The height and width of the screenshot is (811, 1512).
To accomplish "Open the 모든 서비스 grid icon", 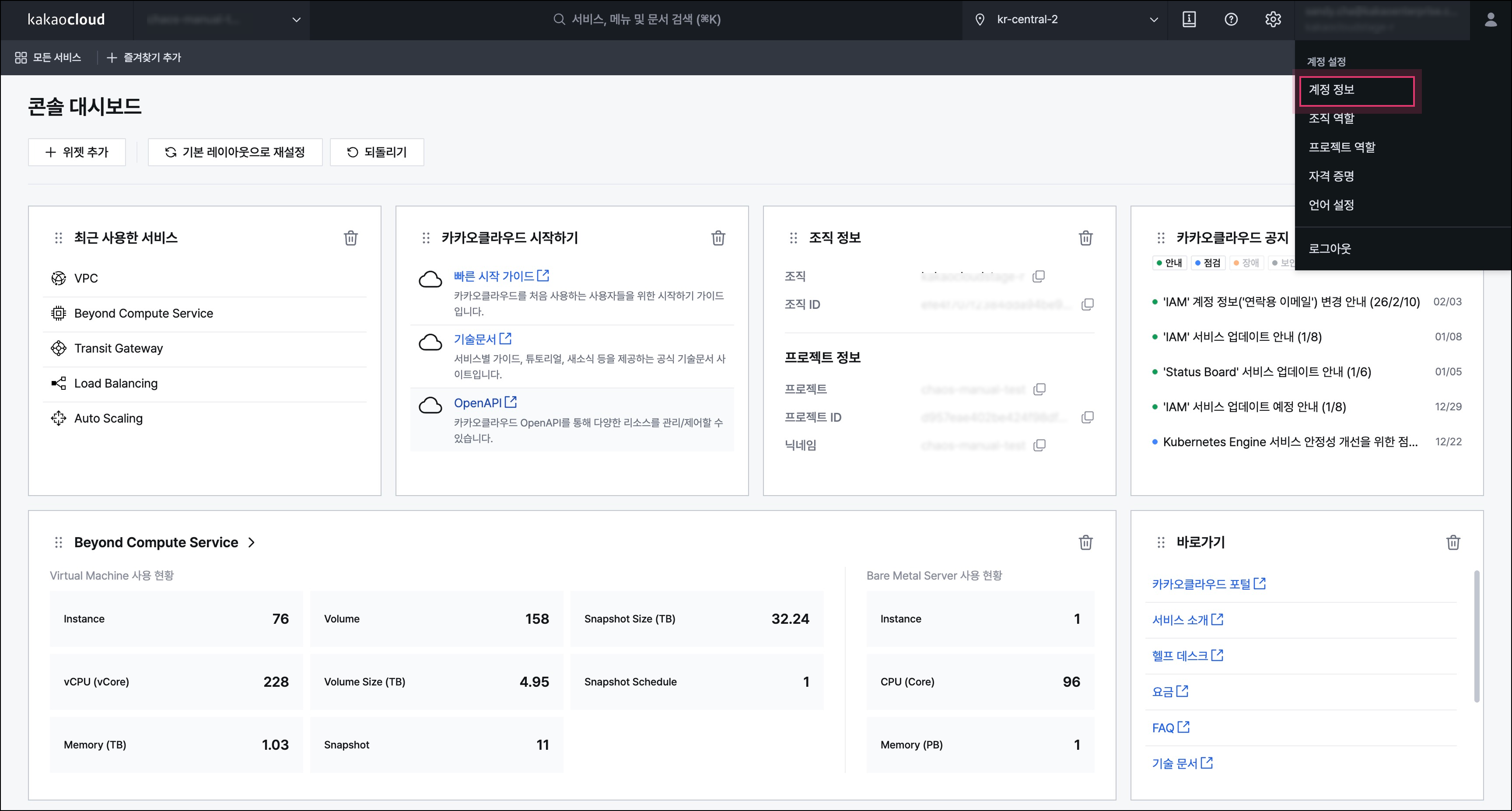I will pyautogui.click(x=20, y=57).
